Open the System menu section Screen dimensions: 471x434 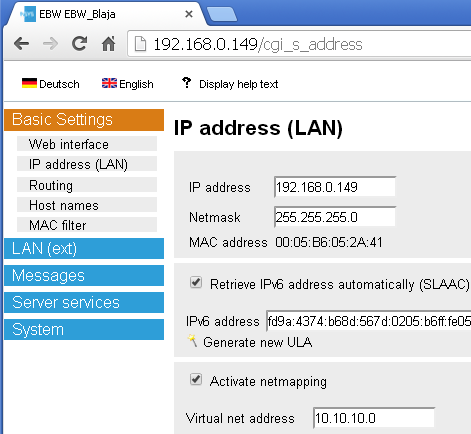point(84,329)
